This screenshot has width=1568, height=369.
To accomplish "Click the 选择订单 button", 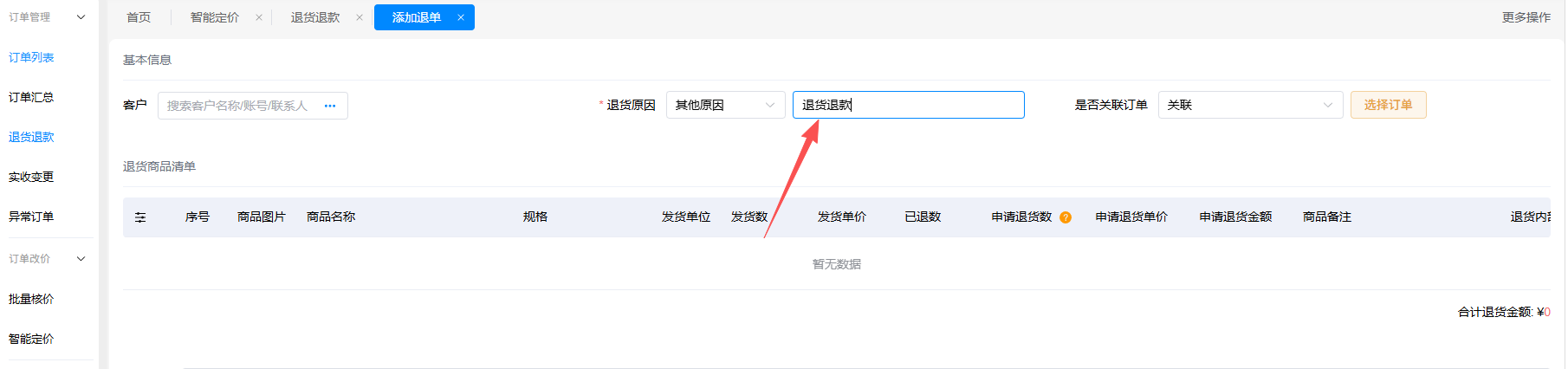I will (1388, 105).
